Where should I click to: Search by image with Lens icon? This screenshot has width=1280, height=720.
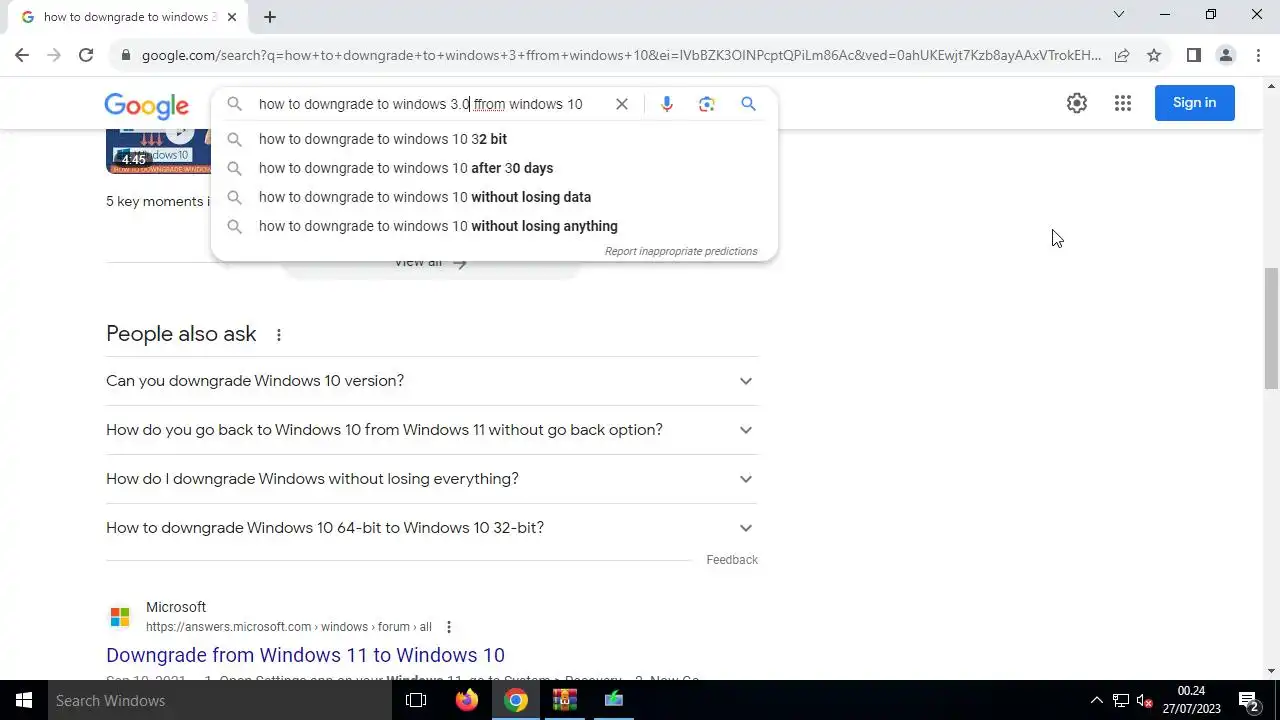pos(707,104)
